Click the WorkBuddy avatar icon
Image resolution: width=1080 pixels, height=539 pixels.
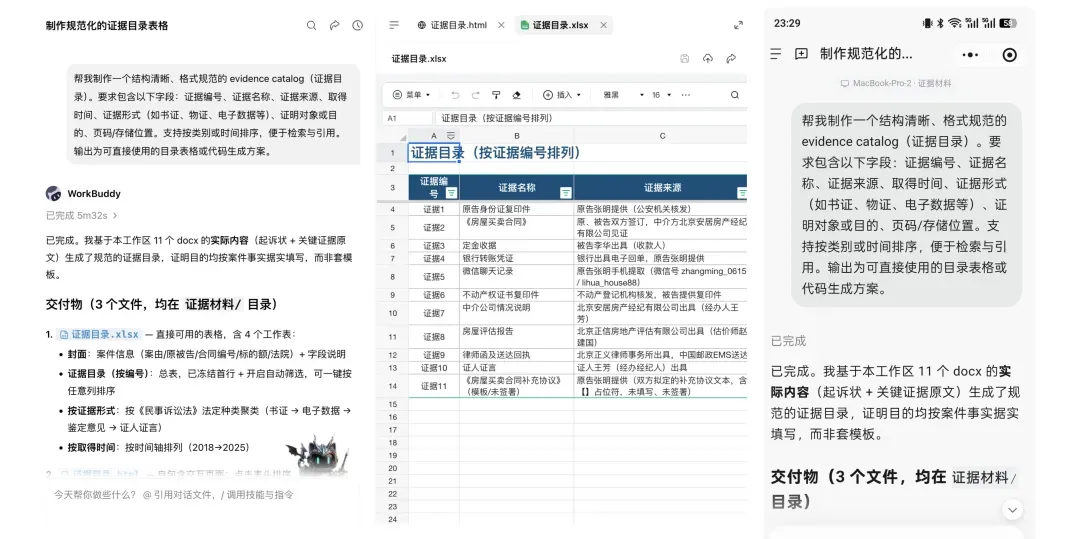(x=53, y=193)
